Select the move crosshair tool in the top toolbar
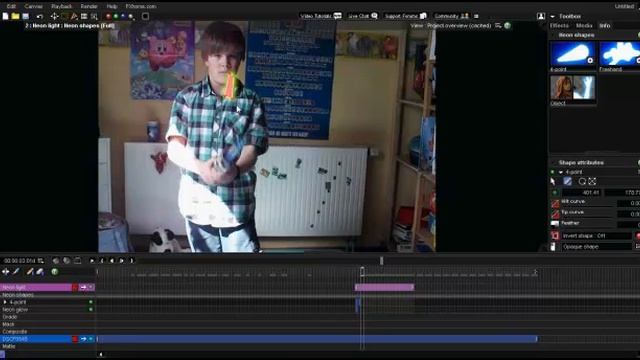Image resolution: width=640 pixels, height=360 pixels. [x=54, y=16]
